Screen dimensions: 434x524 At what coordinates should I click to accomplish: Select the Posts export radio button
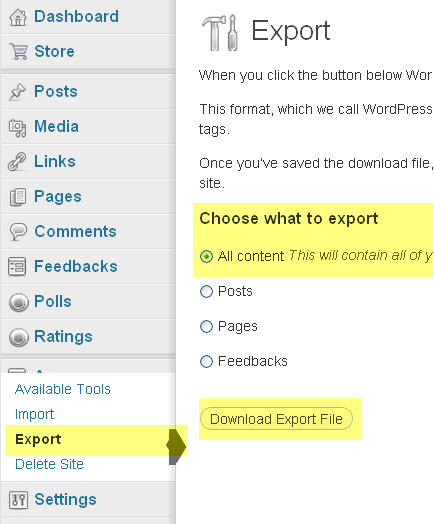tap(206, 291)
